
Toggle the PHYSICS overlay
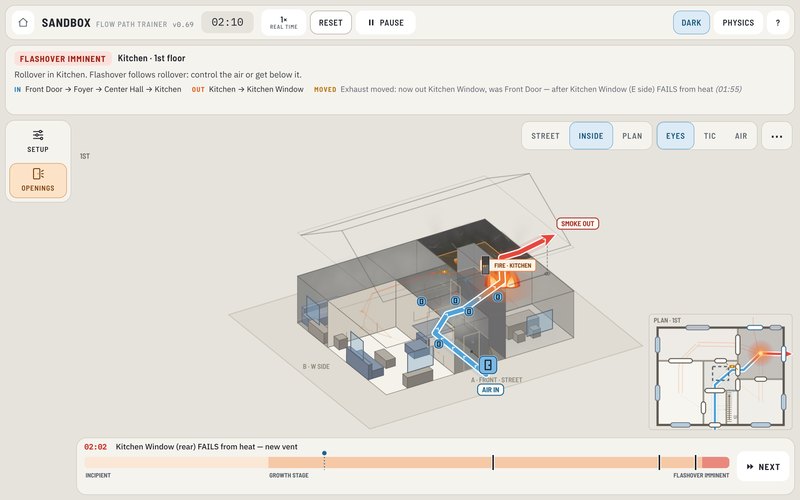tap(738, 22)
